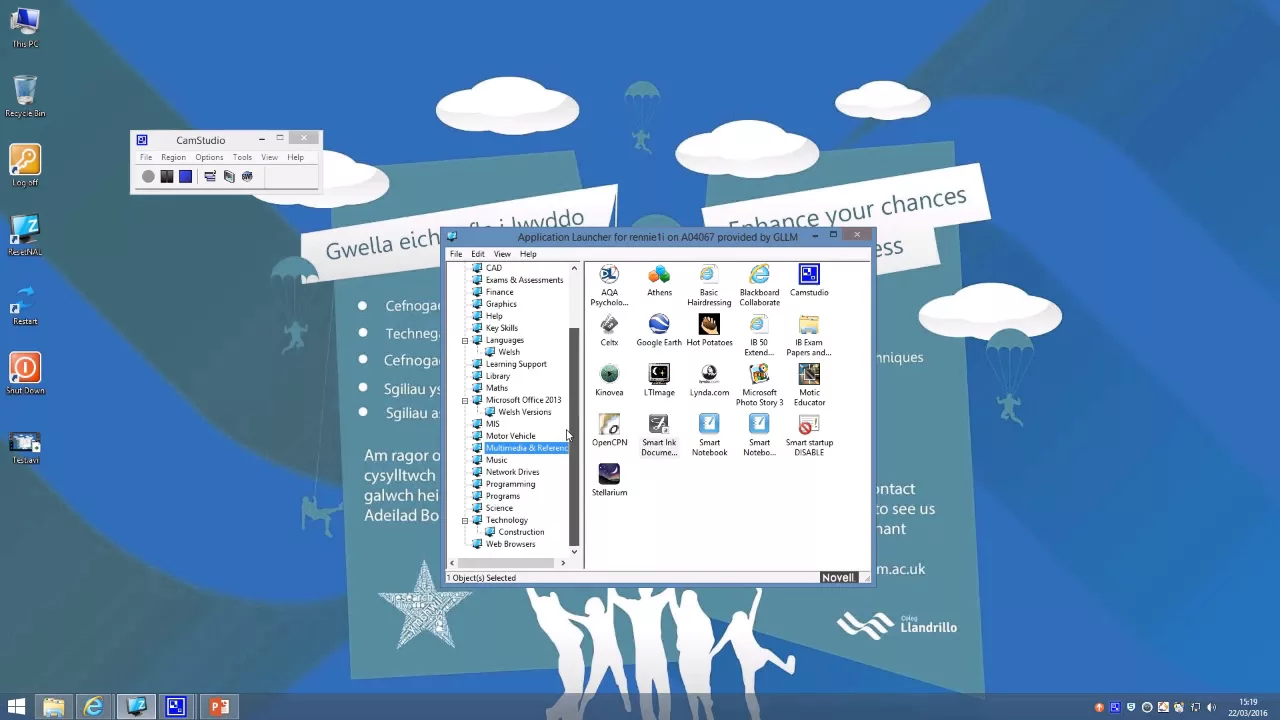Open the Celtx application icon
The width and height of the screenshot is (1280, 720).
(x=609, y=331)
